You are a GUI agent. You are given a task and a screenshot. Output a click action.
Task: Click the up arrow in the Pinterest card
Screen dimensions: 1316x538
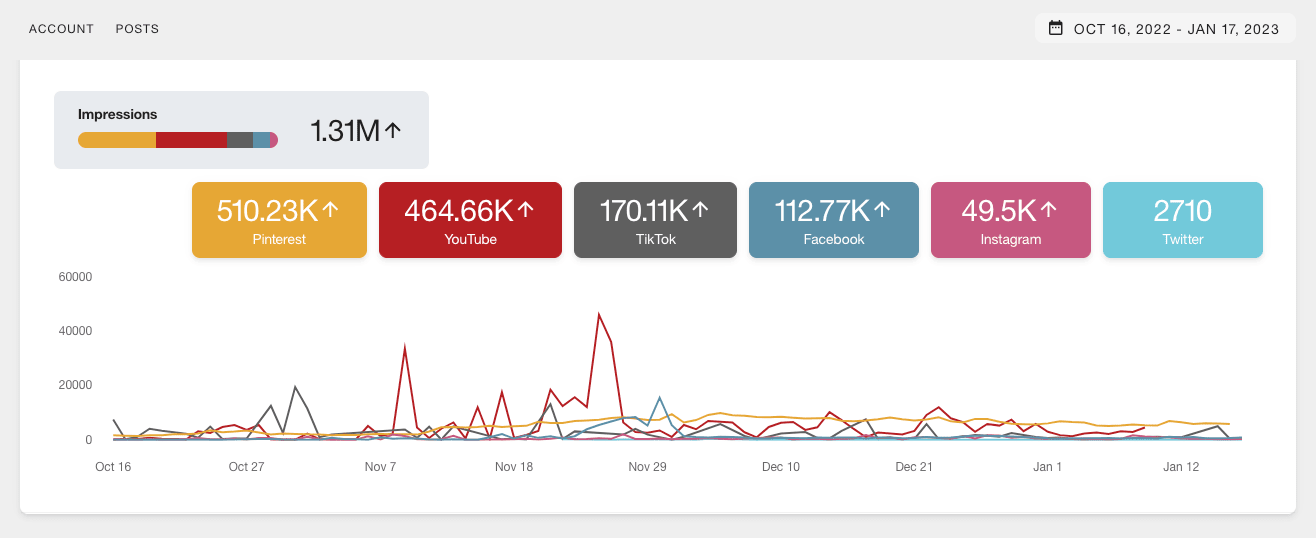[331, 210]
